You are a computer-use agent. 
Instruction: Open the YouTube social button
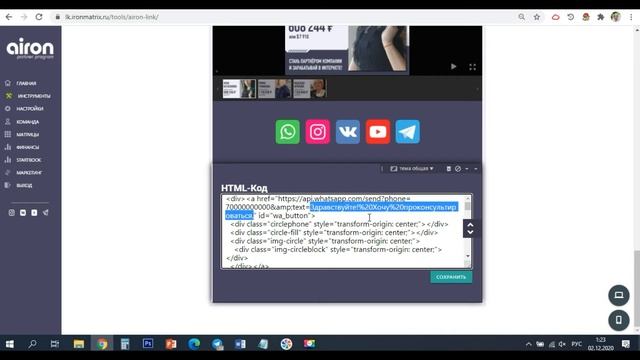tap(378, 132)
